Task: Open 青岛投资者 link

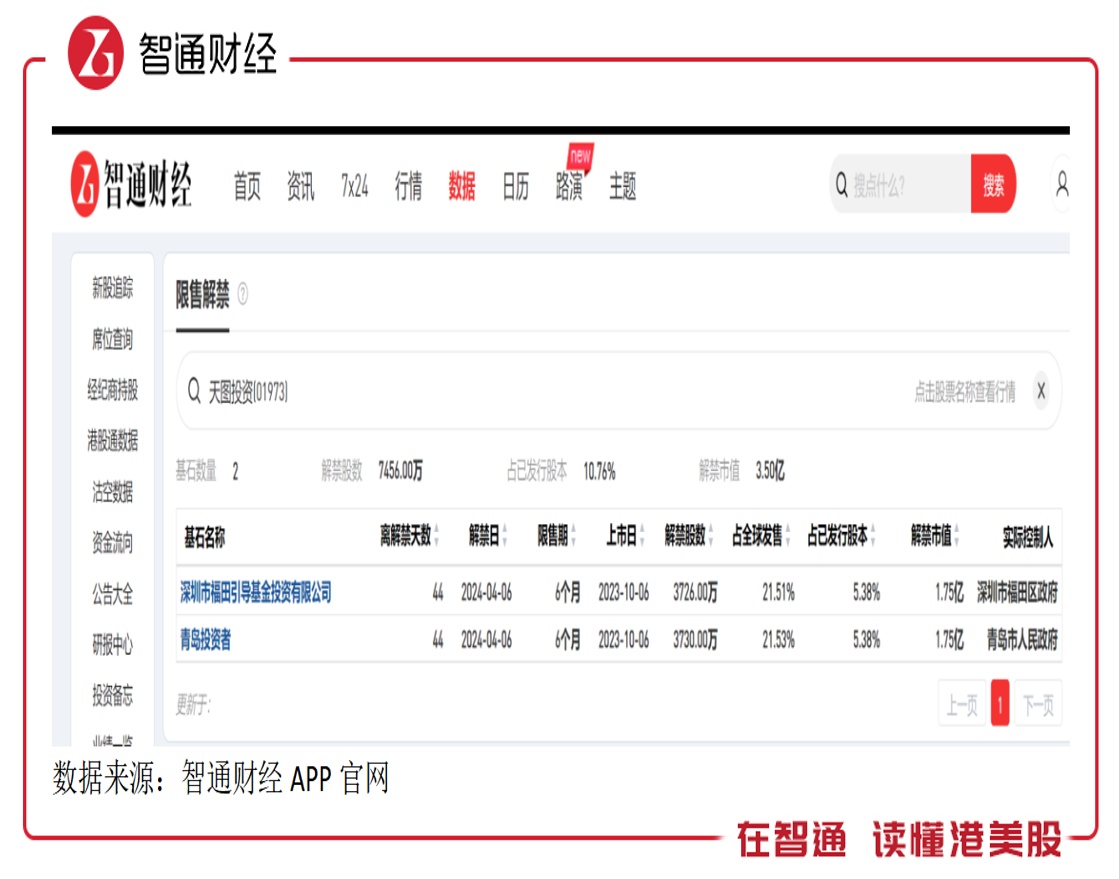Action: [206, 639]
